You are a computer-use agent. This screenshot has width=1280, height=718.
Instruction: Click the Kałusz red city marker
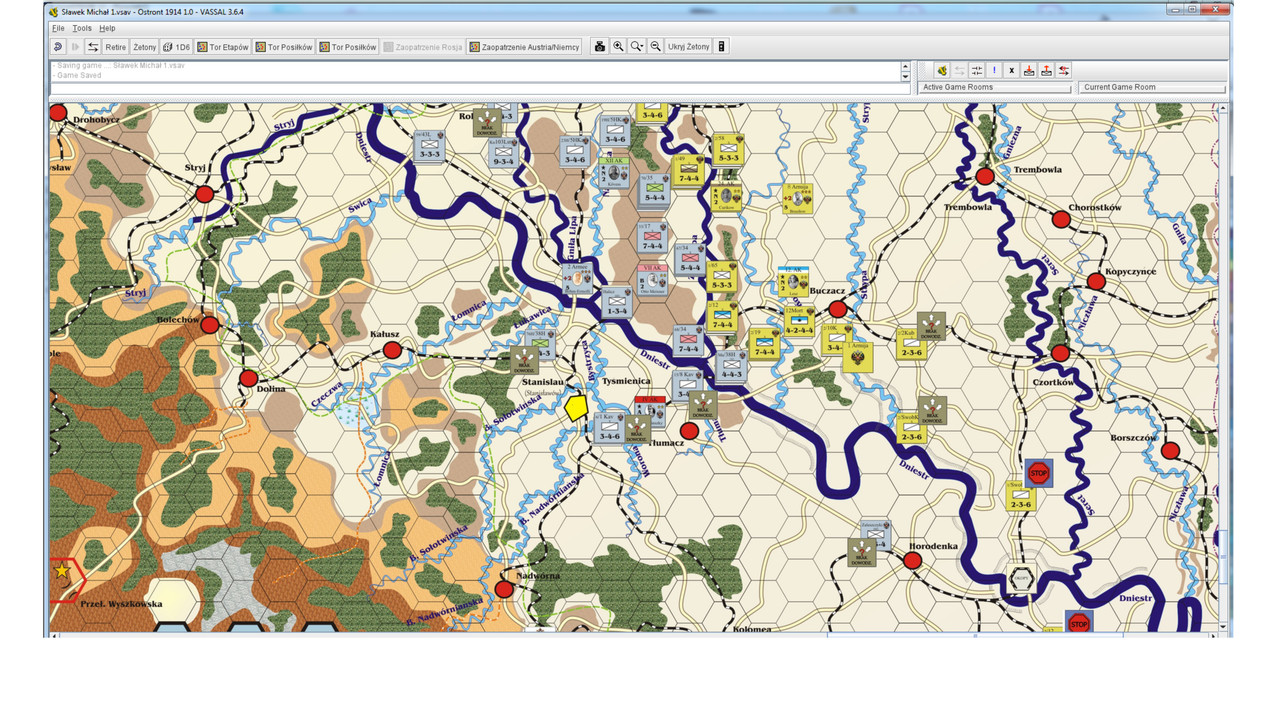click(x=392, y=350)
